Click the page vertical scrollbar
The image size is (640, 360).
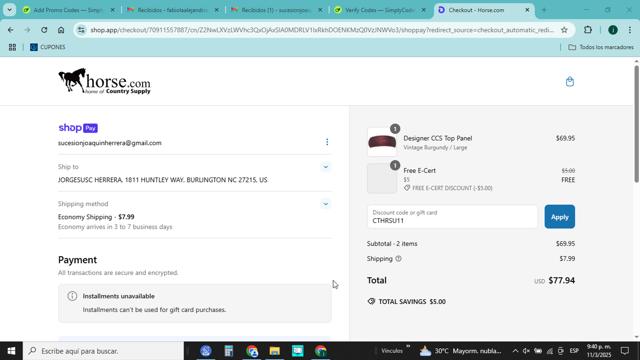coord(636,124)
